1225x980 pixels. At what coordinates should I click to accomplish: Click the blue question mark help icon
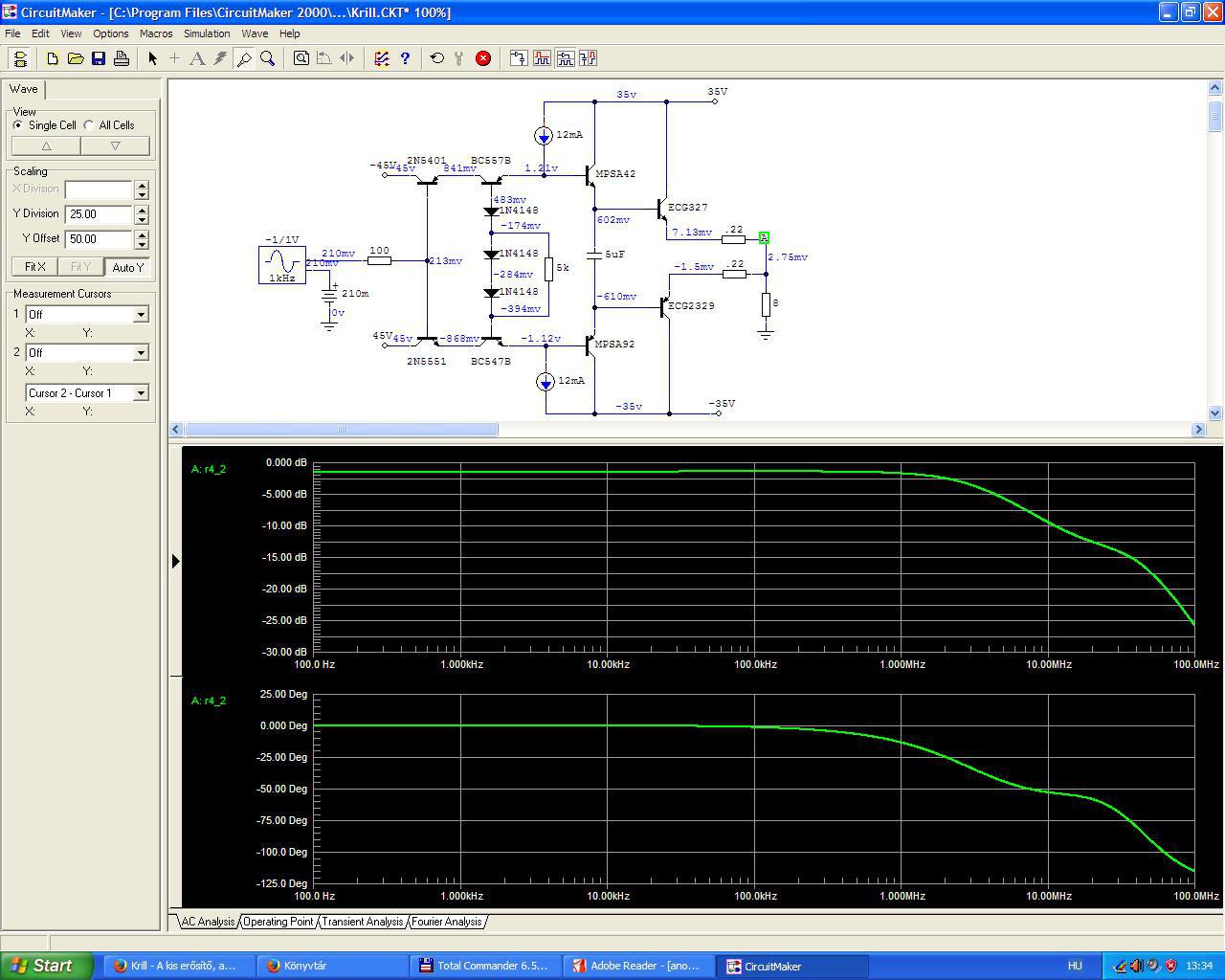click(405, 58)
